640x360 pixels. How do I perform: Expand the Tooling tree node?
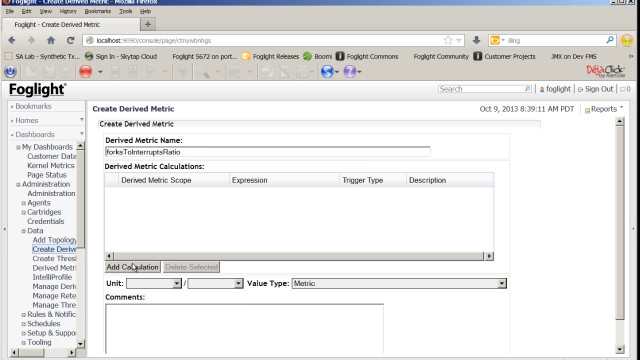pos(24,342)
